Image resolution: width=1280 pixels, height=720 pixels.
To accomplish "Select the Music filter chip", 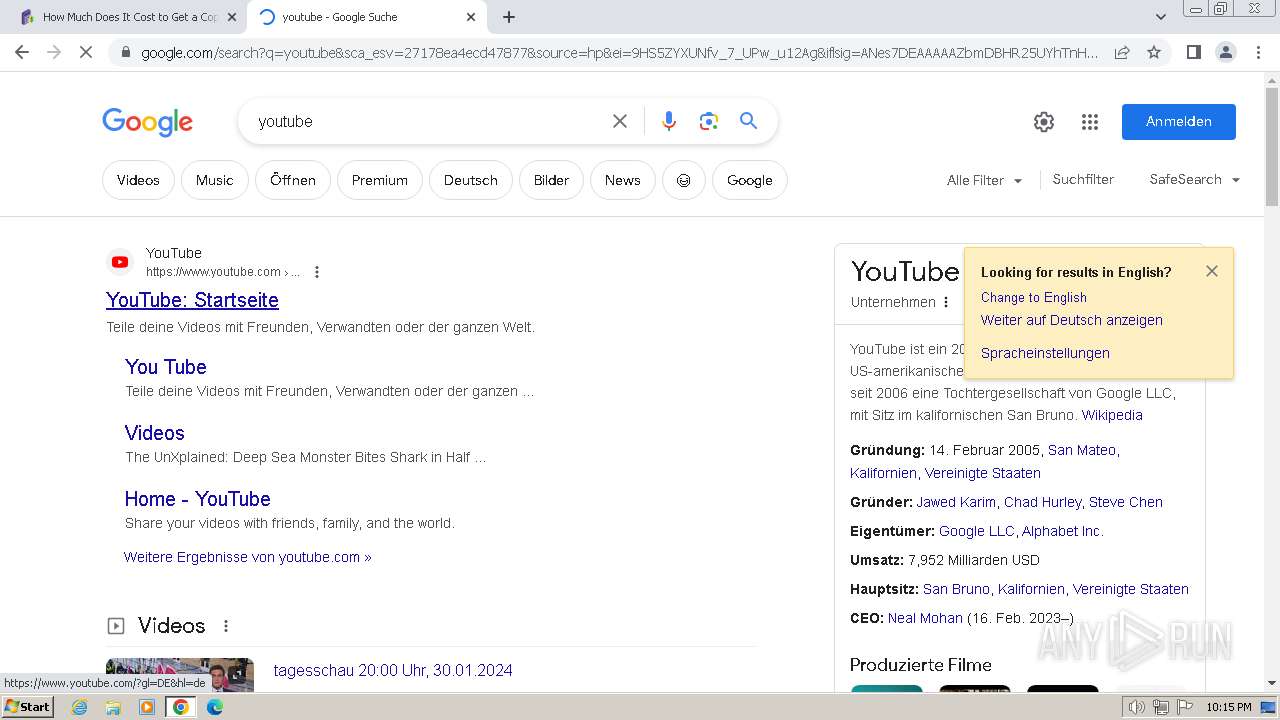I will (214, 180).
